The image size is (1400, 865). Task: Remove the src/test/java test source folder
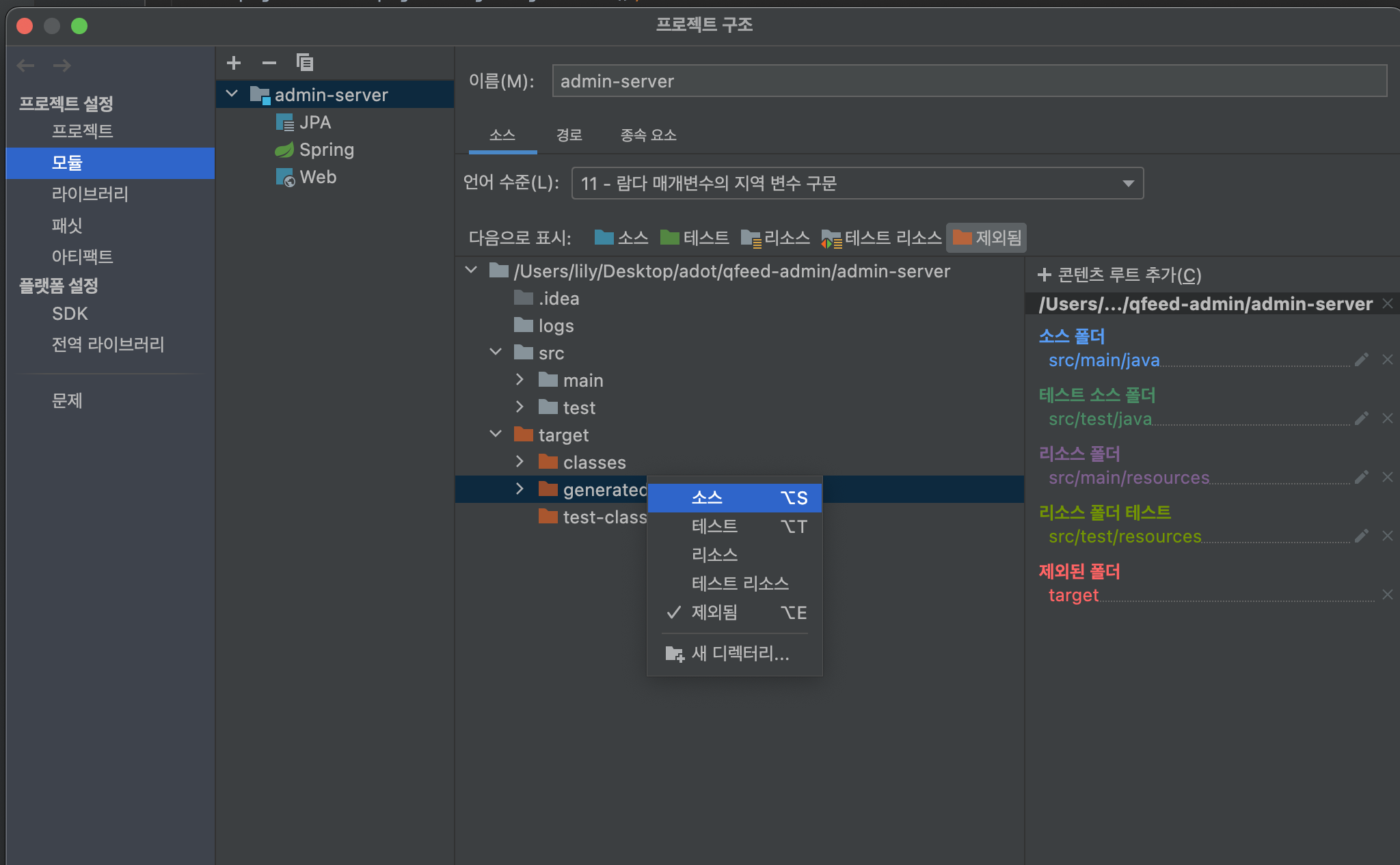pos(1387,418)
